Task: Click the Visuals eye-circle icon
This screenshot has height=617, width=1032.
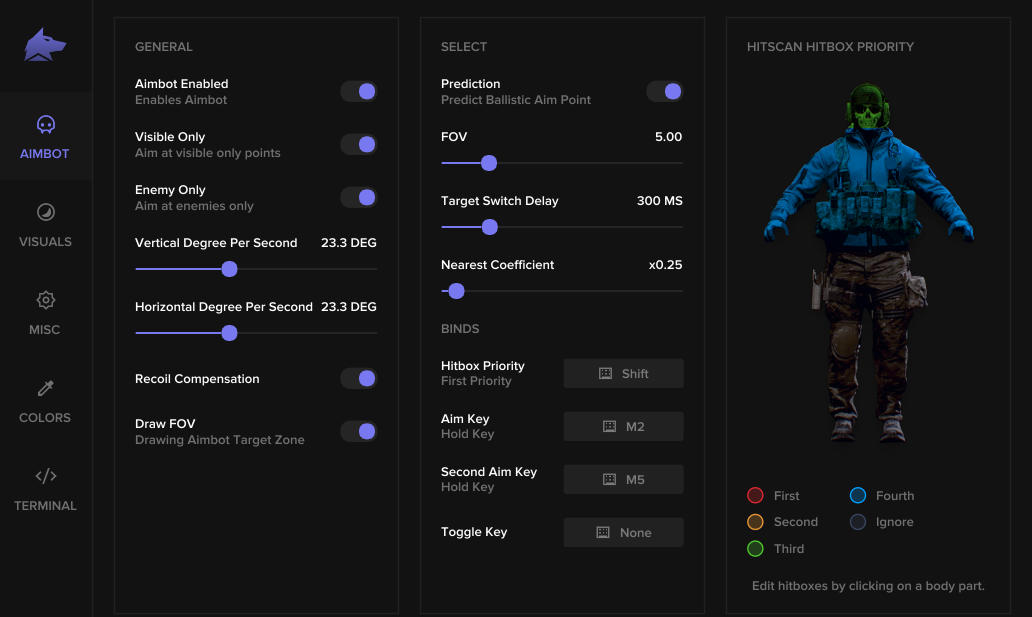Action: (45, 212)
